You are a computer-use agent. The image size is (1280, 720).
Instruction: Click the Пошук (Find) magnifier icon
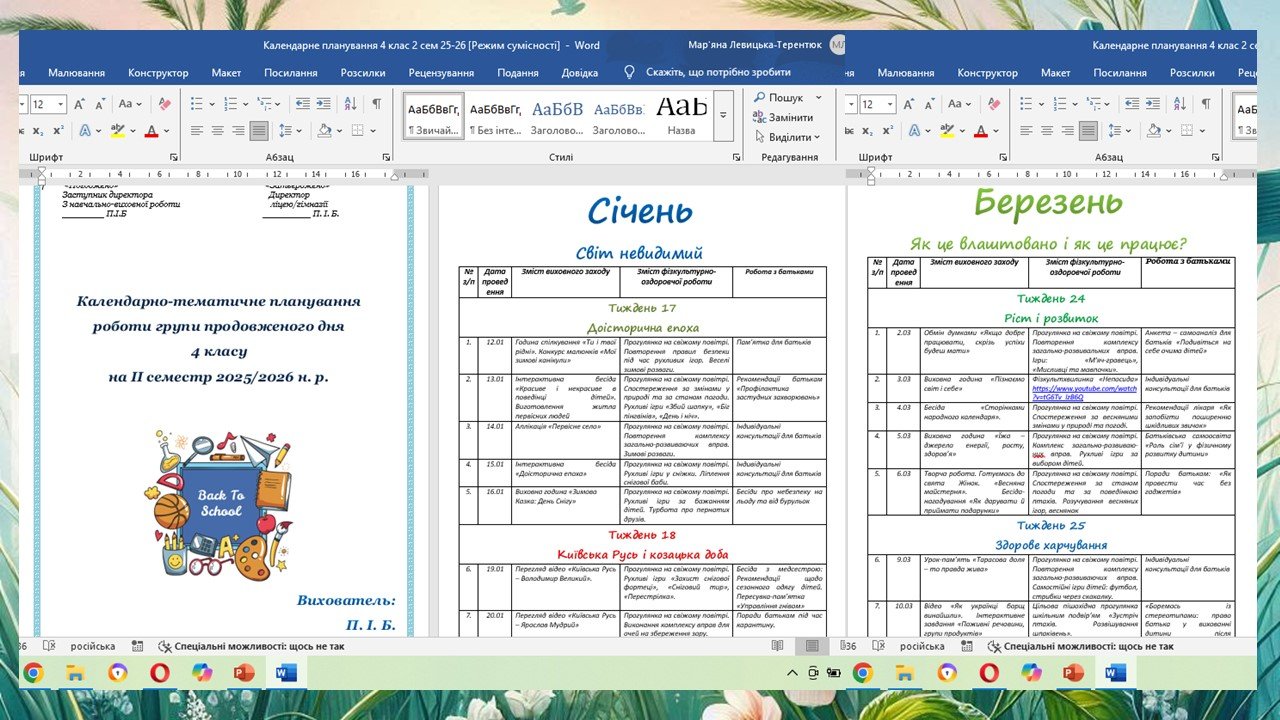point(759,98)
